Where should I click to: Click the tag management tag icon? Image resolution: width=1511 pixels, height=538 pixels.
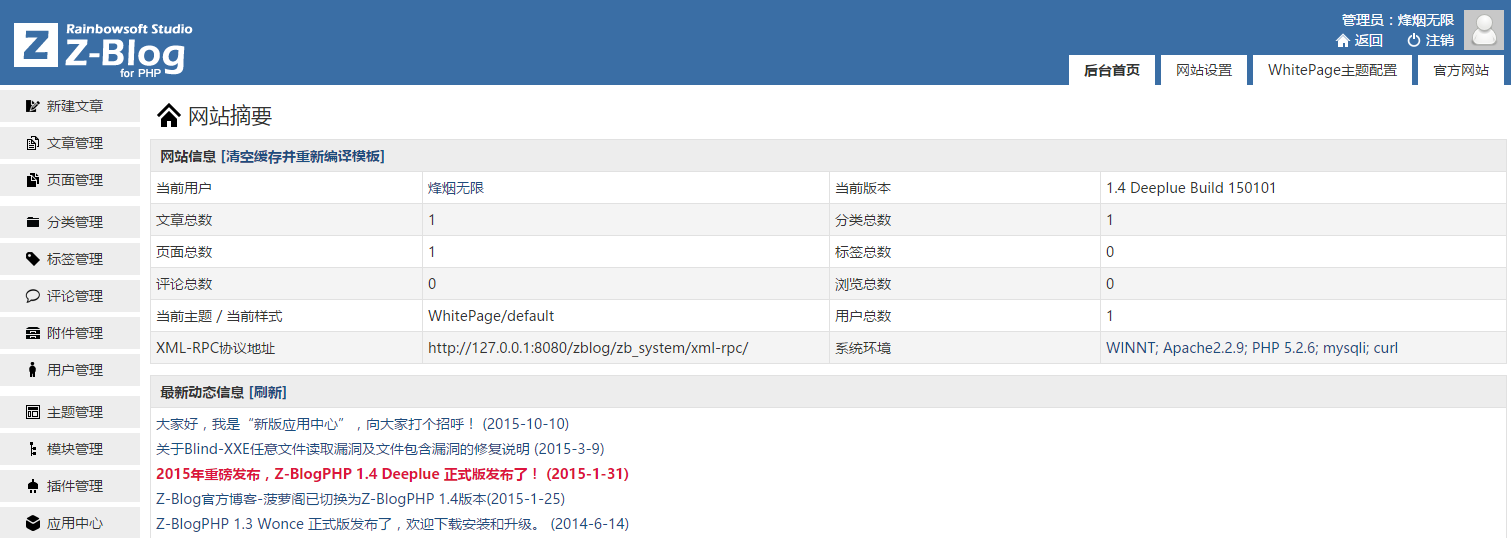[x=33, y=259]
